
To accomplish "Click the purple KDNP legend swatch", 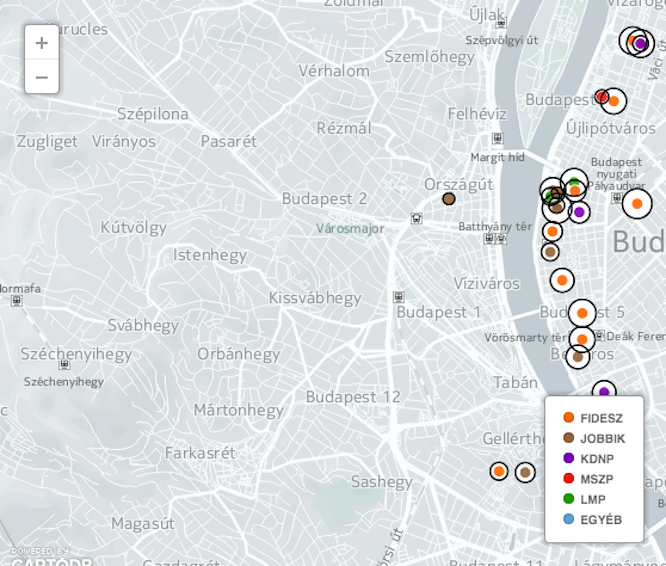I will point(568,458).
